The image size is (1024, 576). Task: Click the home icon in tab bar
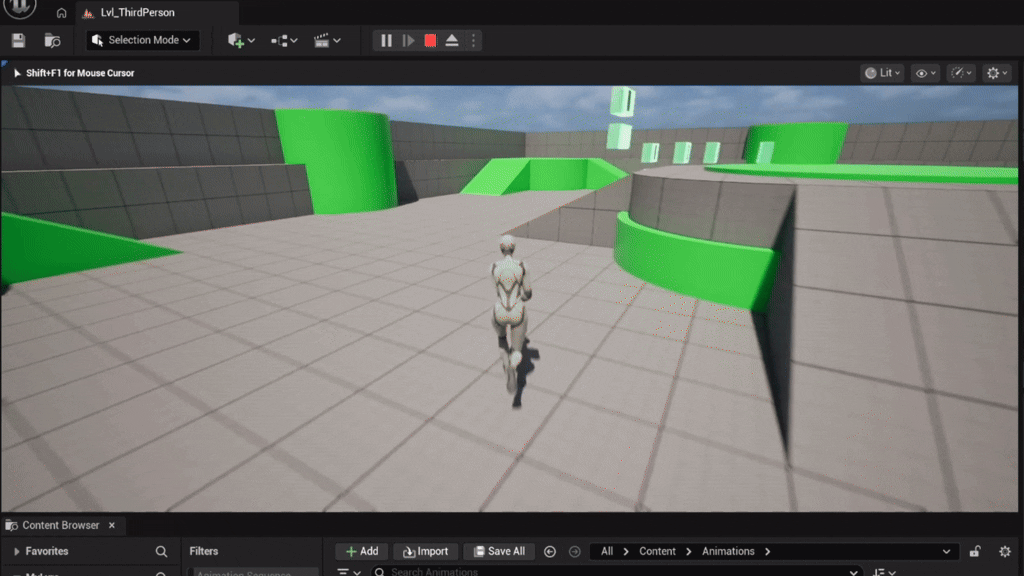[62, 13]
